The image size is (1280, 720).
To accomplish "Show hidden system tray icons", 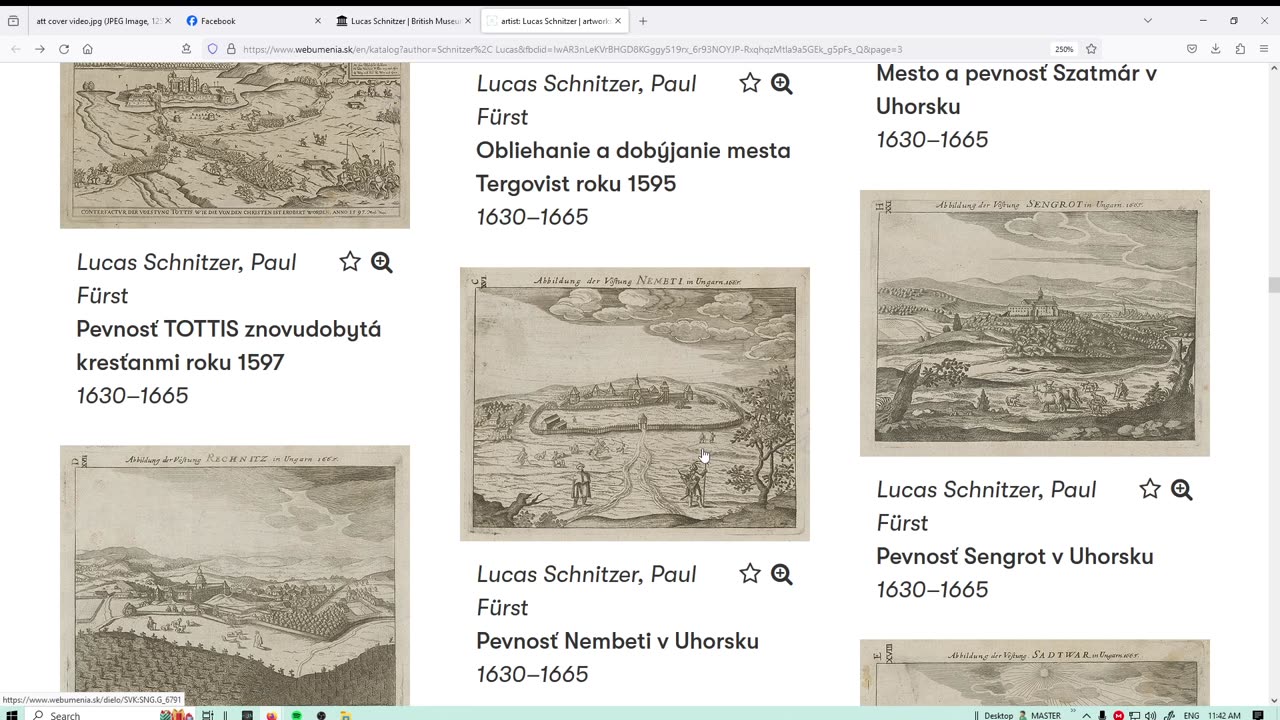I will pyautogui.click(x=1086, y=715).
